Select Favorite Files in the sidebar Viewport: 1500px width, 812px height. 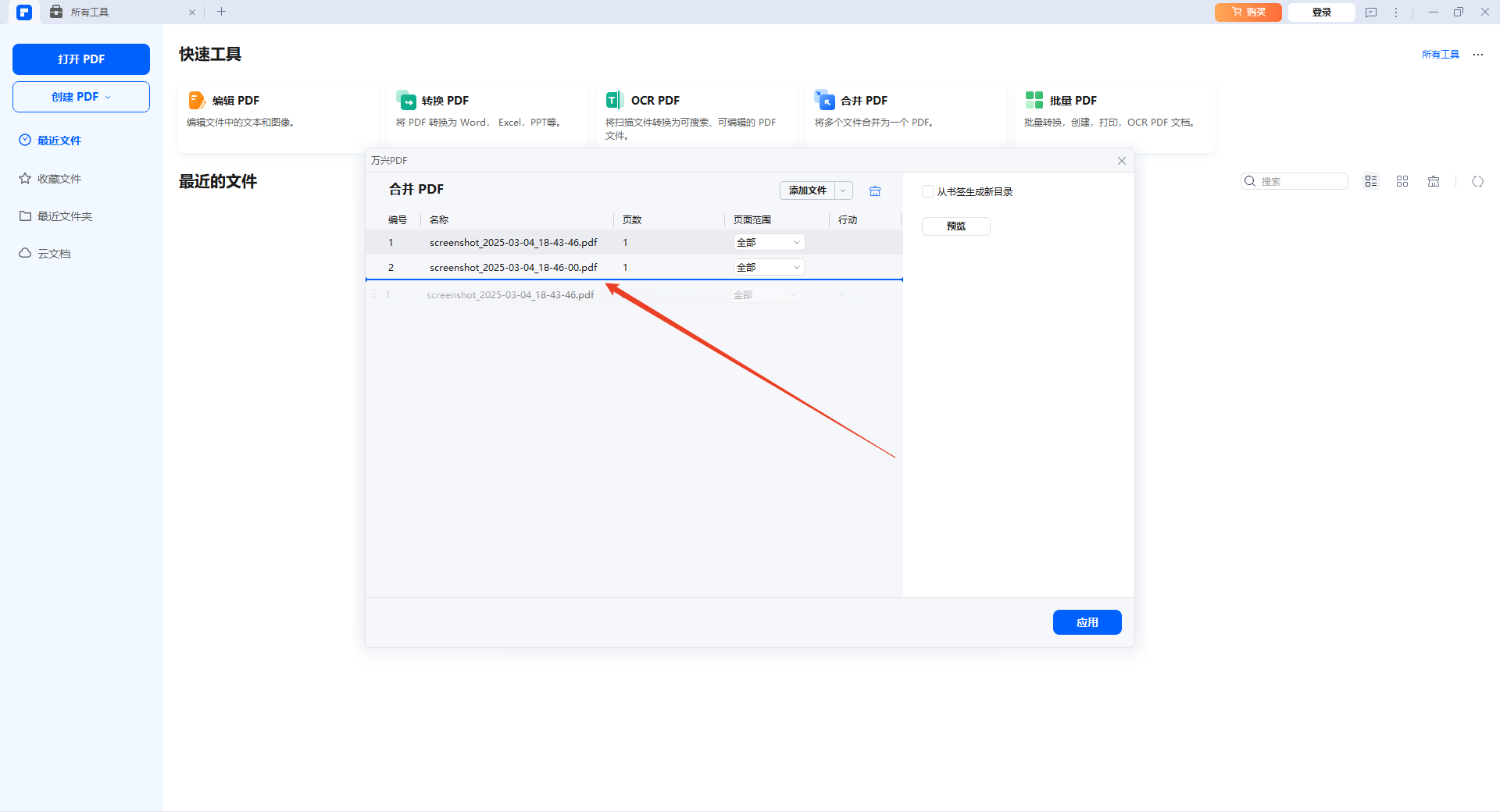click(x=59, y=179)
